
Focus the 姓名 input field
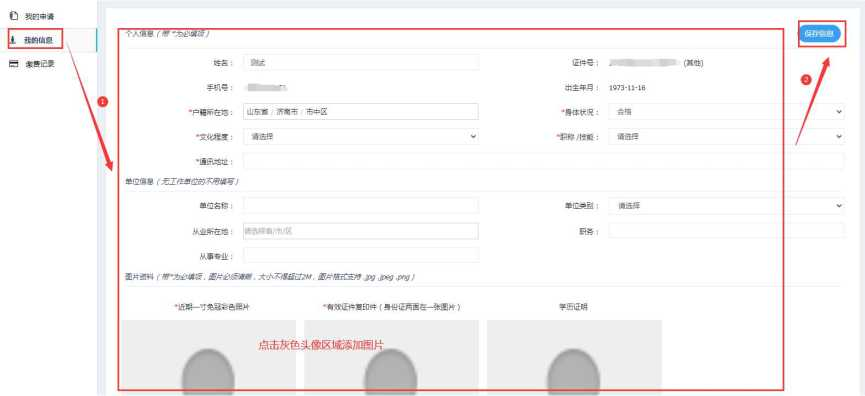[x=361, y=62]
